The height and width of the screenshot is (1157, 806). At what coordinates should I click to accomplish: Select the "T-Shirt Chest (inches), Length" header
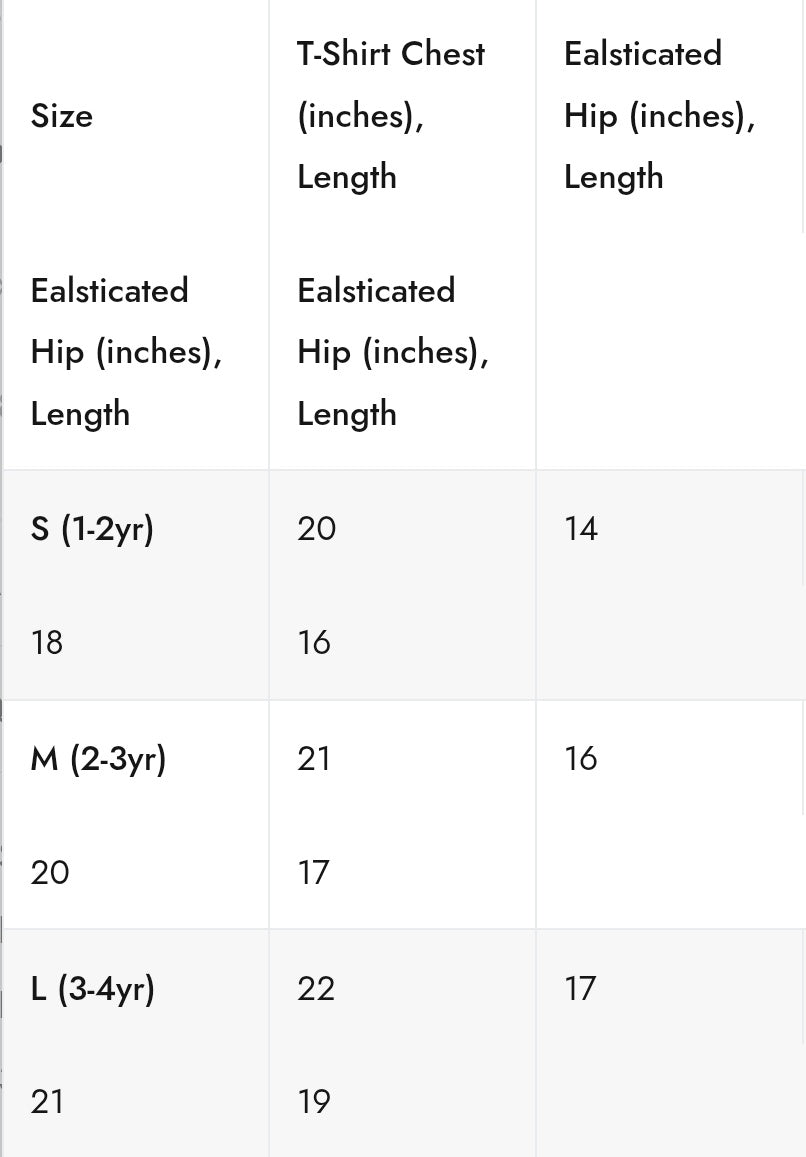tap(390, 115)
